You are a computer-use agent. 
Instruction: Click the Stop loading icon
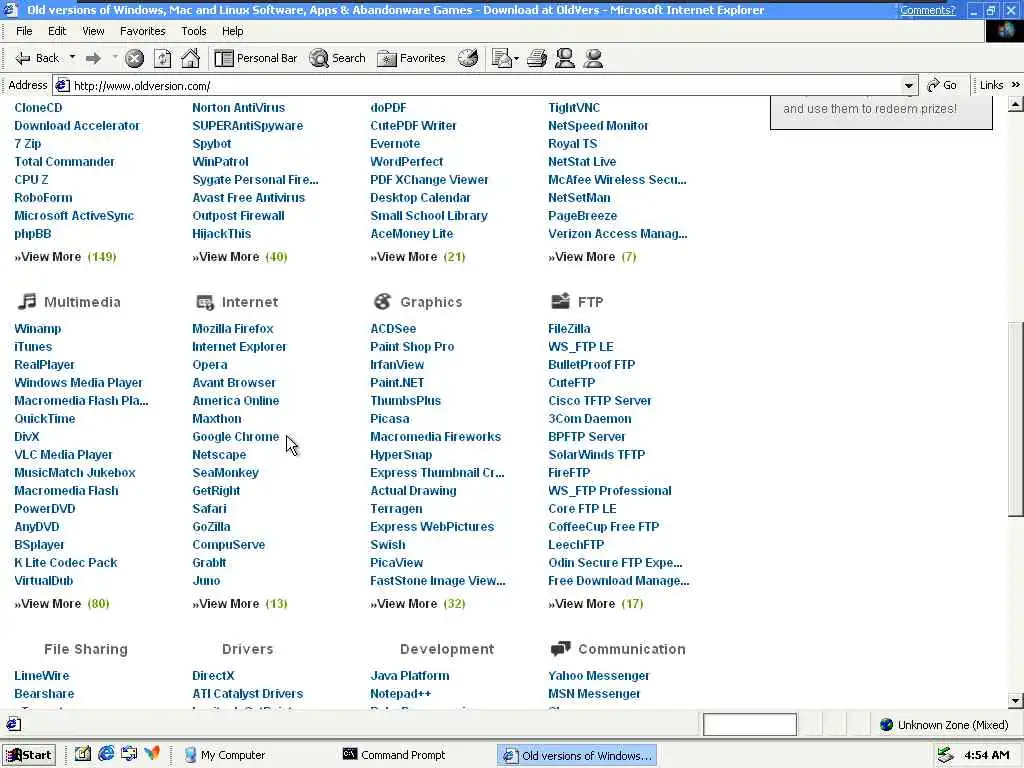coord(135,59)
